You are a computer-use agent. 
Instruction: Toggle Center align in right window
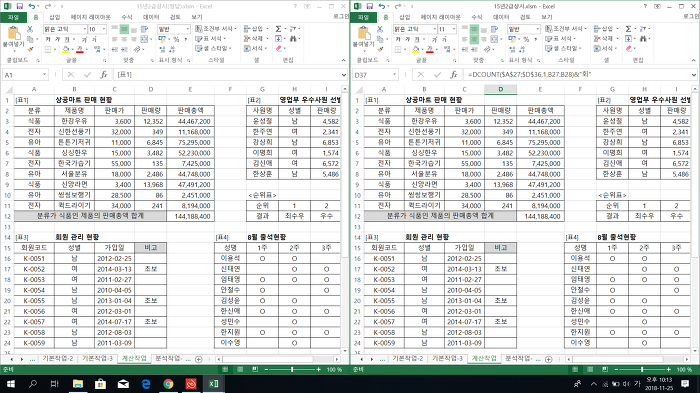(474, 39)
